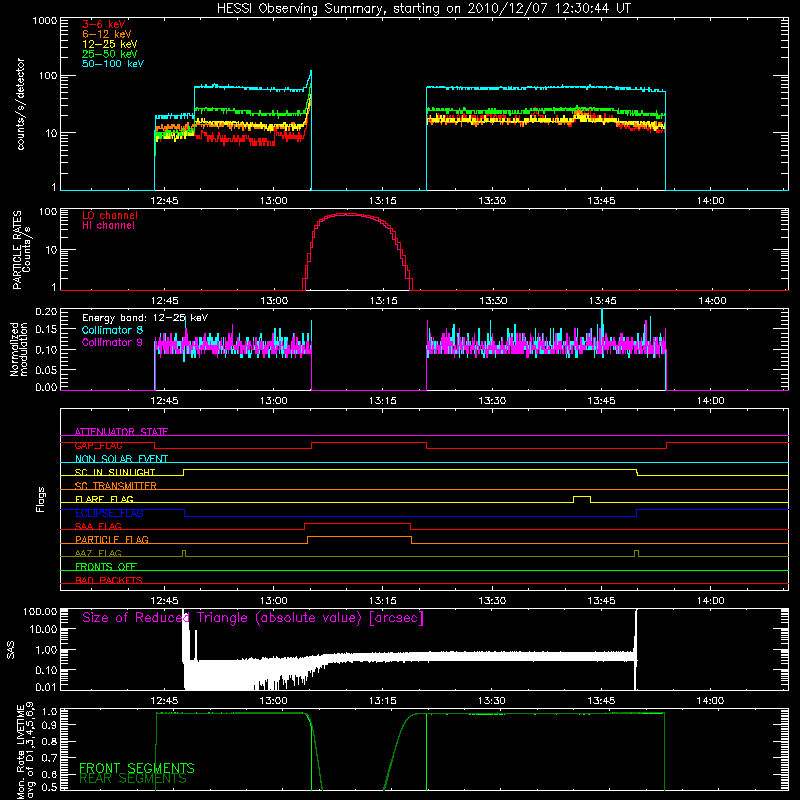
Task: Click the AAZ_FLAG label
Action: pyautogui.click(x=98, y=553)
